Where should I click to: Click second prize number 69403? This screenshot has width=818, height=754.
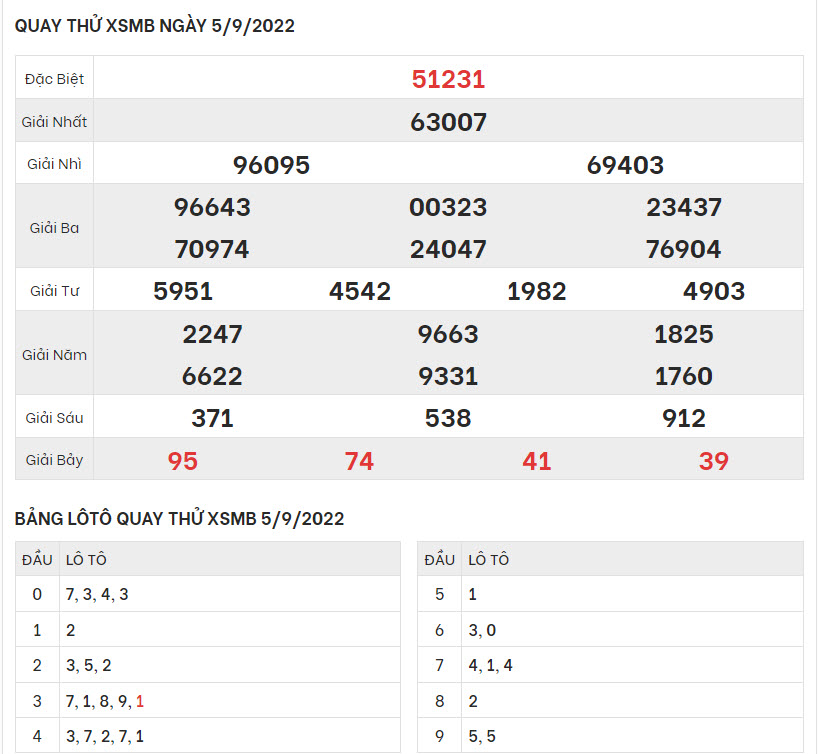point(625,165)
